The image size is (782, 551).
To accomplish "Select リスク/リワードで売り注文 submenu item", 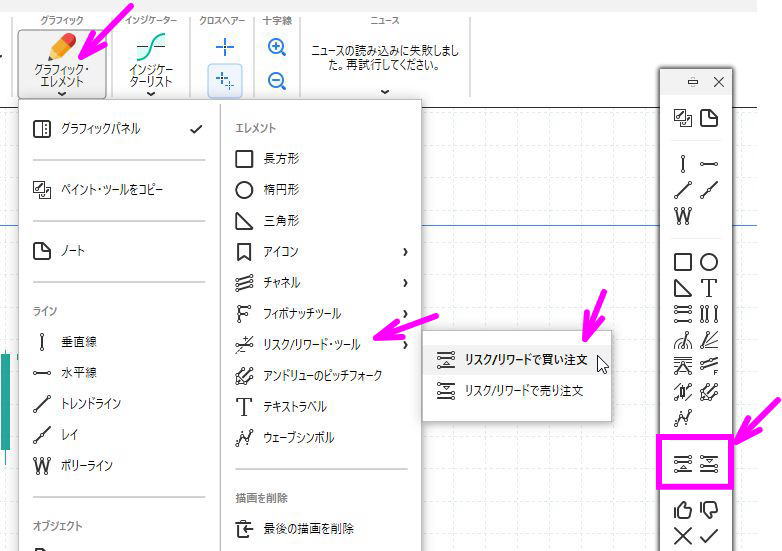I will (517, 391).
